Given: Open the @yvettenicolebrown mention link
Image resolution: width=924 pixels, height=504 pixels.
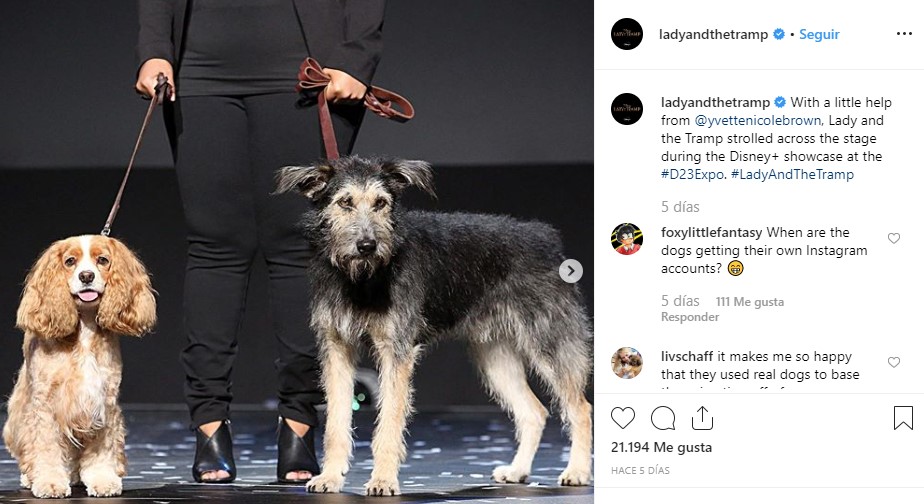Looking at the screenshot, I should [x=758, y=120].
